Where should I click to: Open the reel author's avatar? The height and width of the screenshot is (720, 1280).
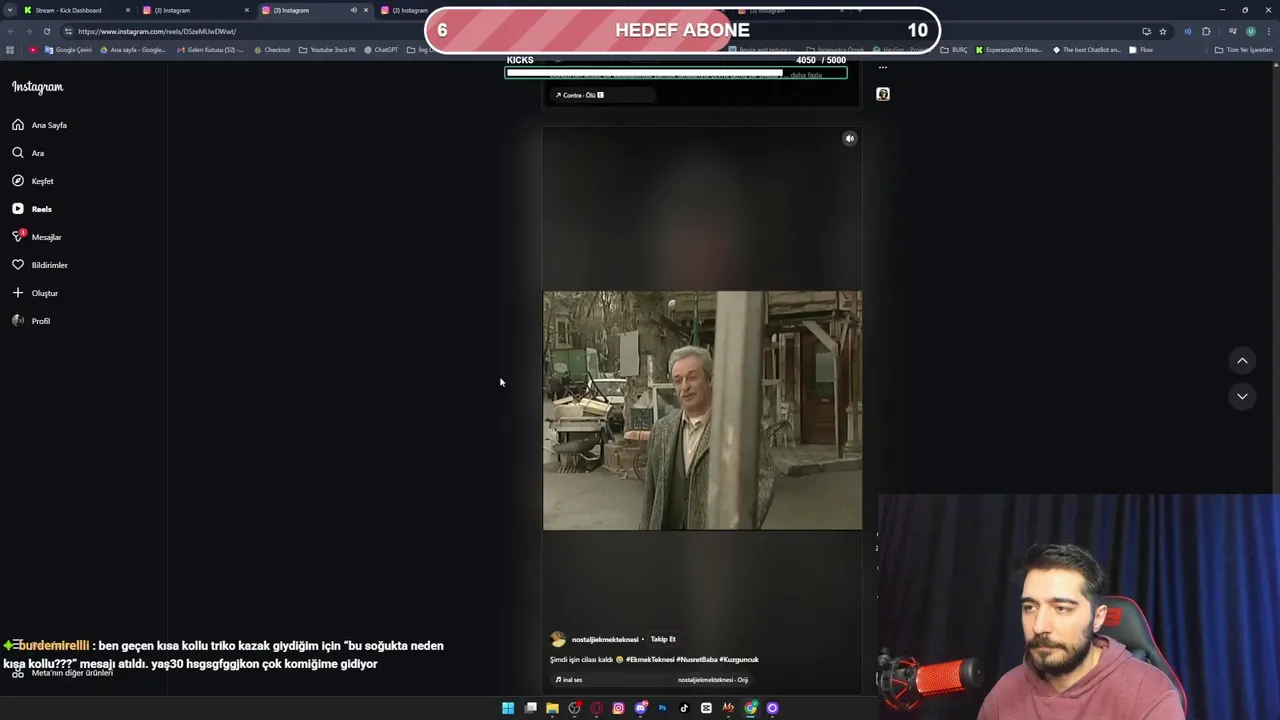click(x=558, y=639)
